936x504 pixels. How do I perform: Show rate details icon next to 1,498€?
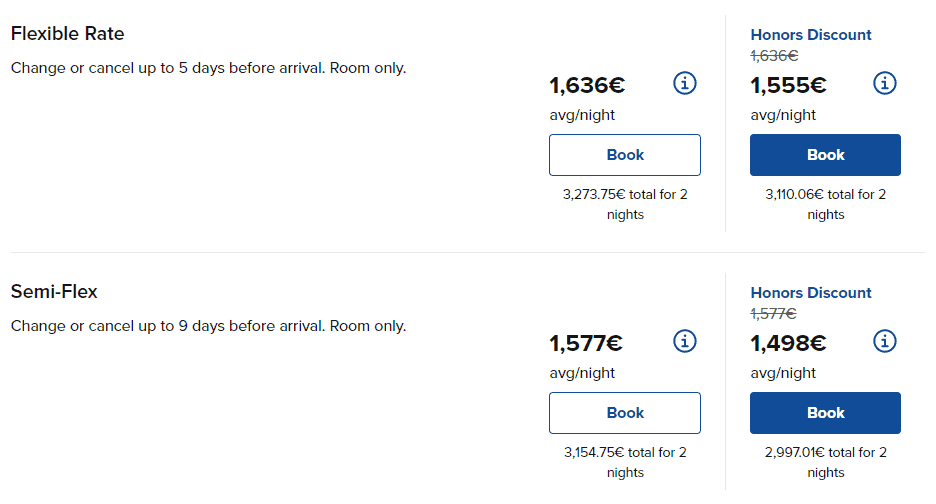885,341
